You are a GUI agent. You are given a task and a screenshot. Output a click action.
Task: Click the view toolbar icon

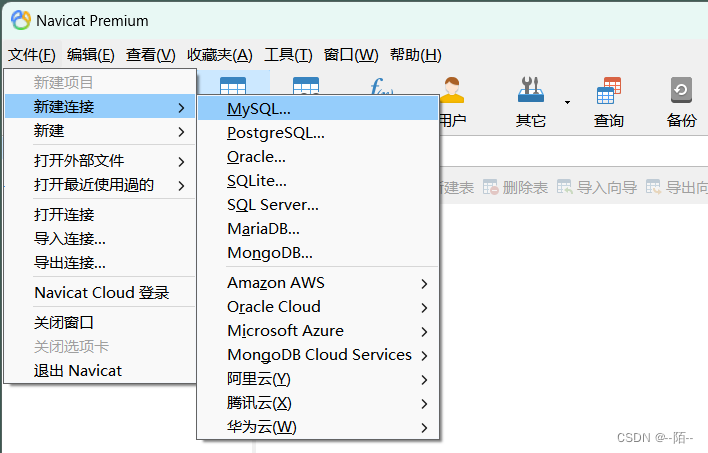point(306,85)
